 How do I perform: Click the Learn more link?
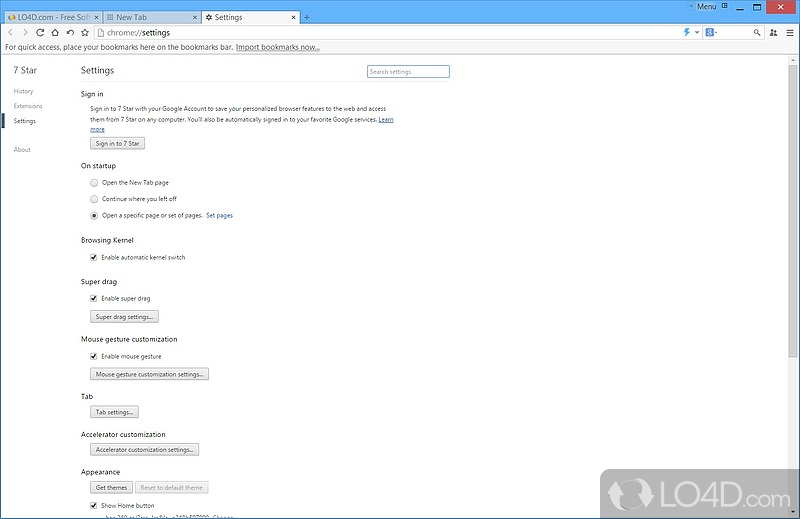click(x=386, y=119)
